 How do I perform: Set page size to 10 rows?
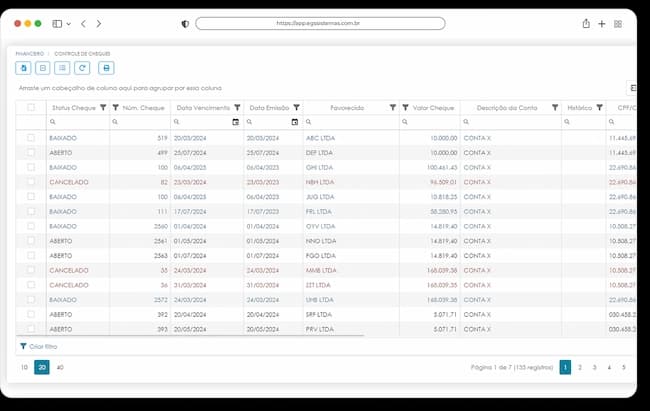pyautogui.click(x=24, y=367)
